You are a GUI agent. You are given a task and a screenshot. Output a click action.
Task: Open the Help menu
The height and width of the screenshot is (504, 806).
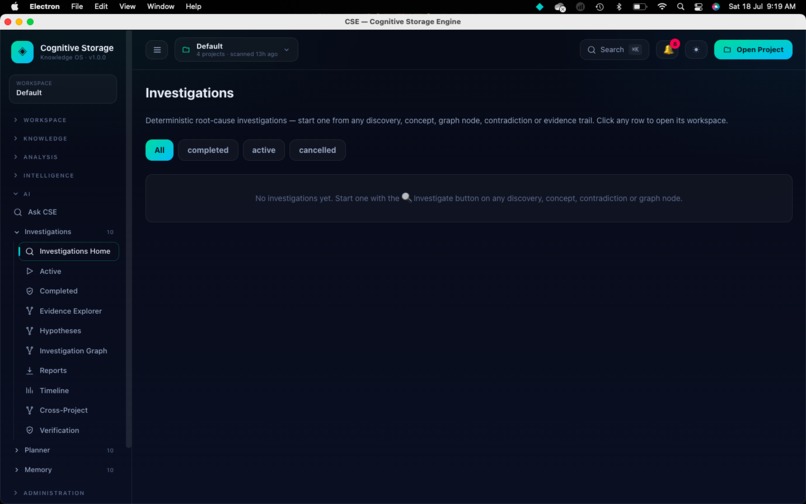coord(193,7)
